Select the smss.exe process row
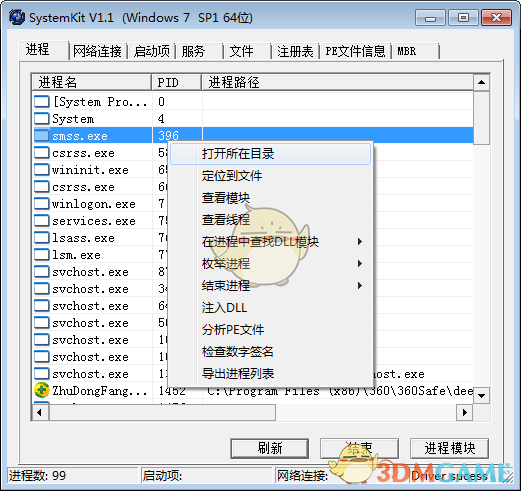This screenshot has height=491, width=521. 253,135
